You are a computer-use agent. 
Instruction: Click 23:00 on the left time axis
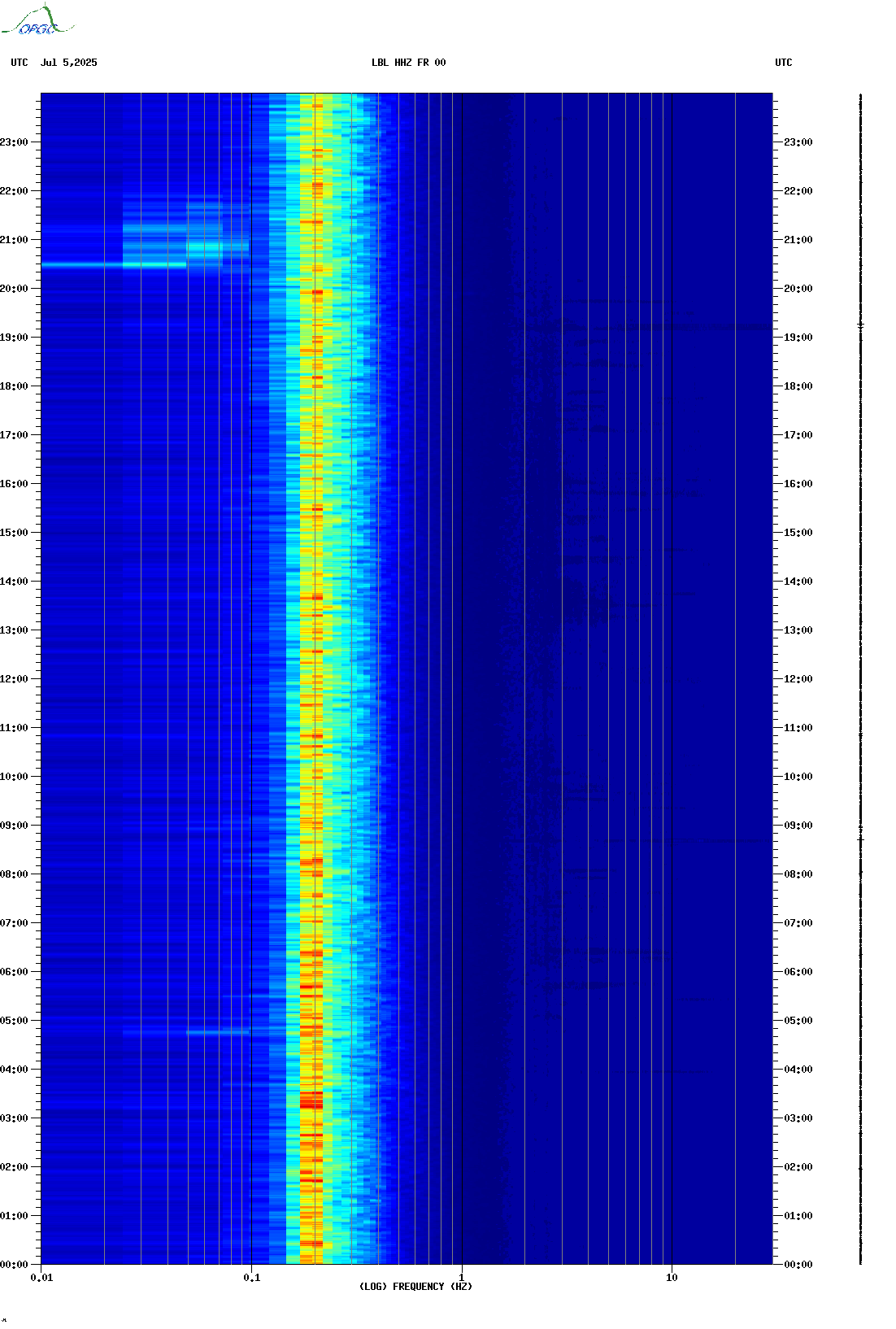coord(14,142)
